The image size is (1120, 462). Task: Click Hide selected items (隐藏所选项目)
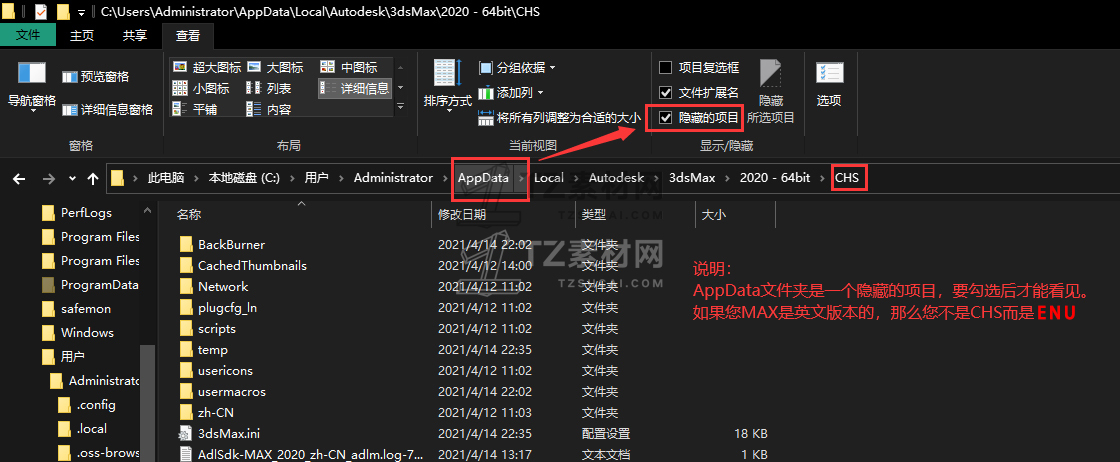771,91
